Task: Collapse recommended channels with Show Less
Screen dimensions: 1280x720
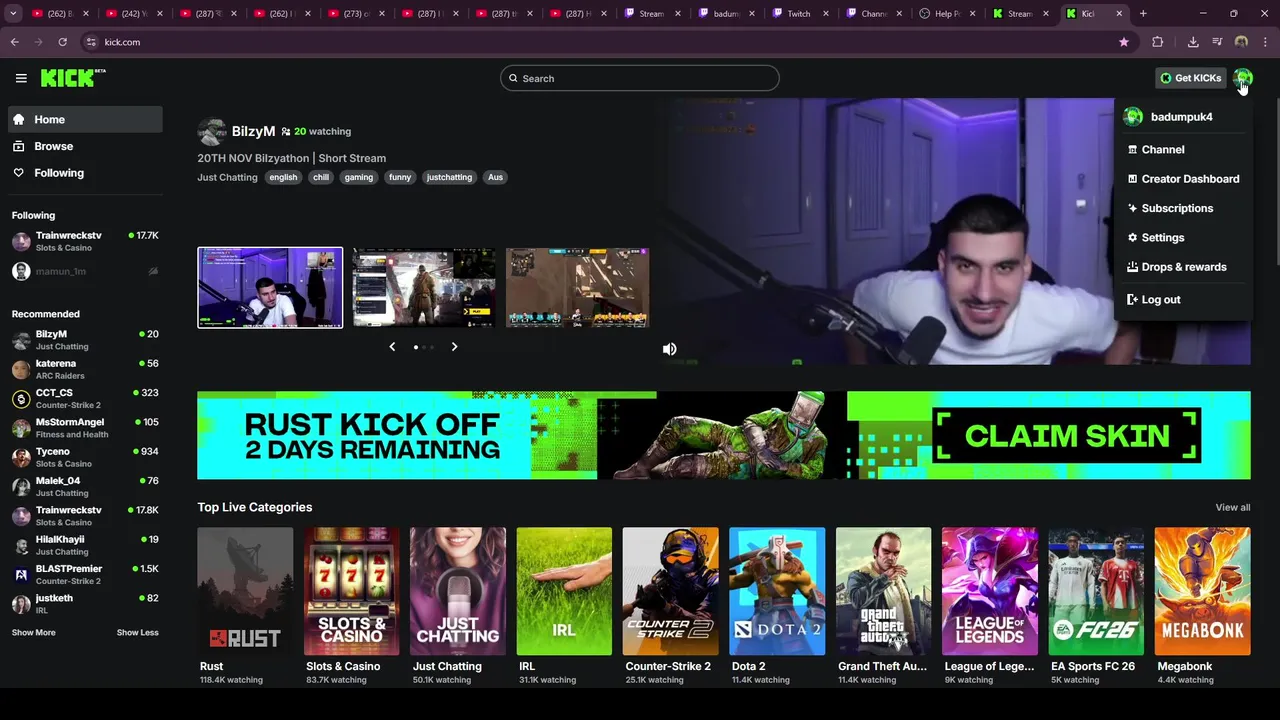Action: [137, 632]
